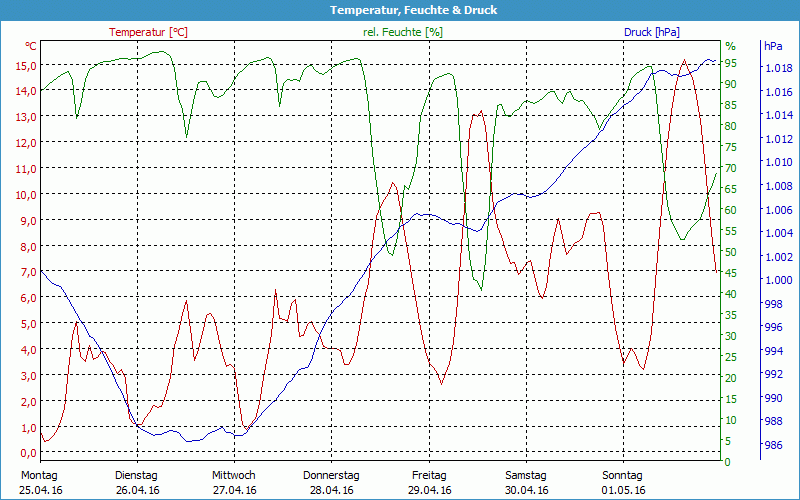Viewport: 800px width, 500px height.
Task: Click the '80' humidity axis value
Action: coord(731,127)
